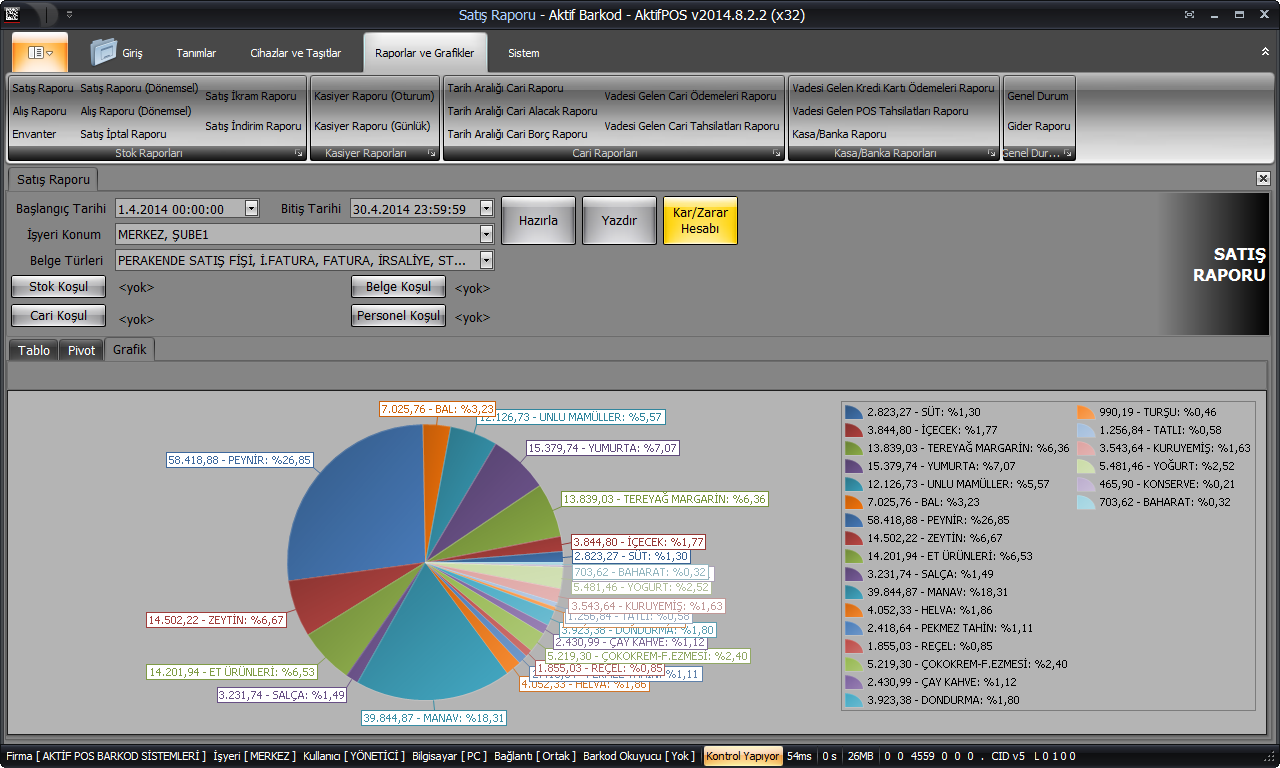Open the Kasa/Banka Raporları group dialog launcher
The image size is (1280, 768).
(x=992, y=154)
